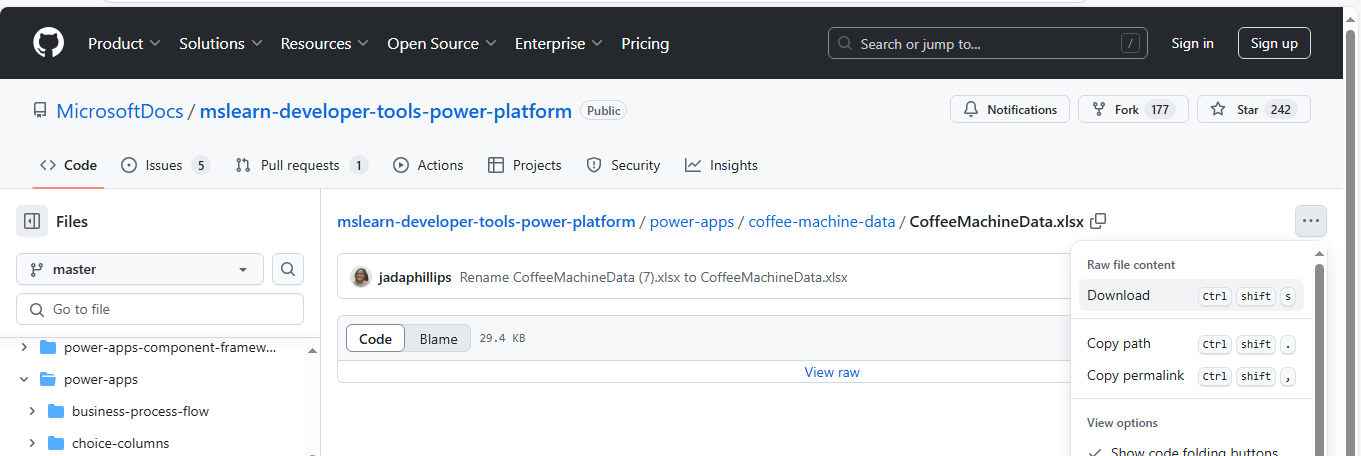This screenshot has height=456, width=1361.
Task: Click the file search magnifier button
Action: tap(288, 269)
